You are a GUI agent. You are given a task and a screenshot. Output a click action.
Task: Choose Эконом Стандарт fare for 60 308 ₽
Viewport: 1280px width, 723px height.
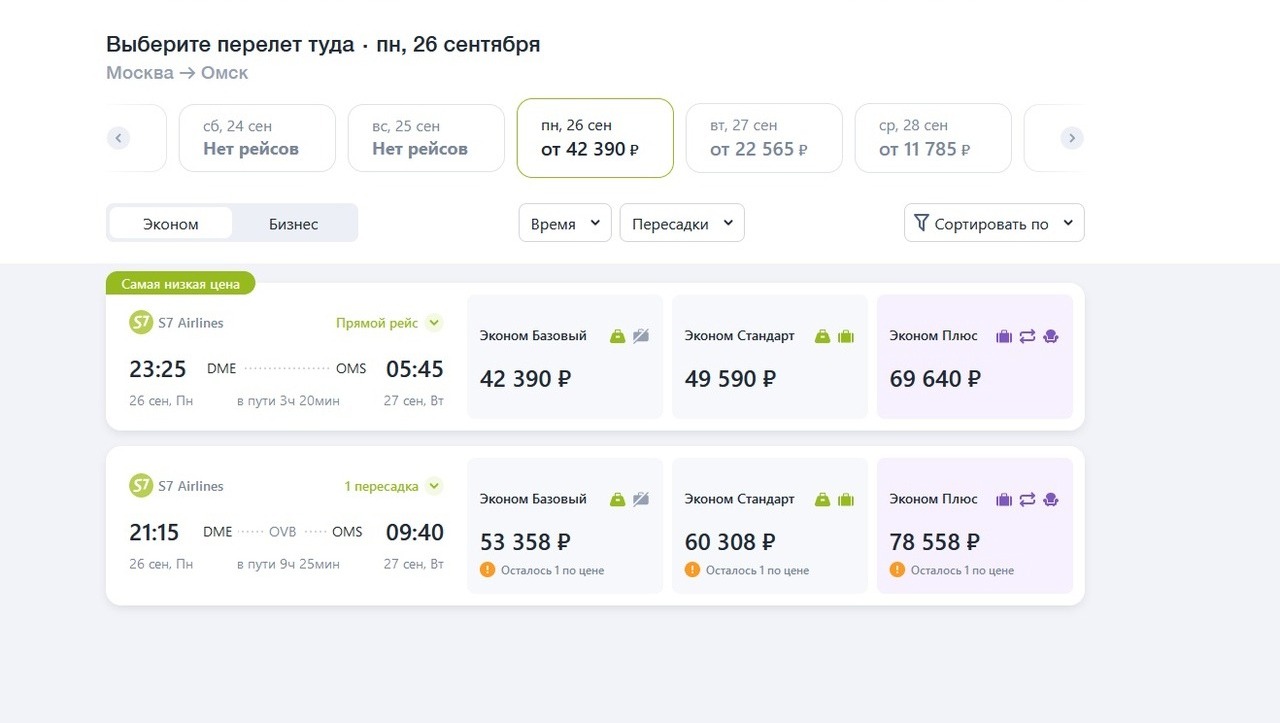[x=770, y=526]
